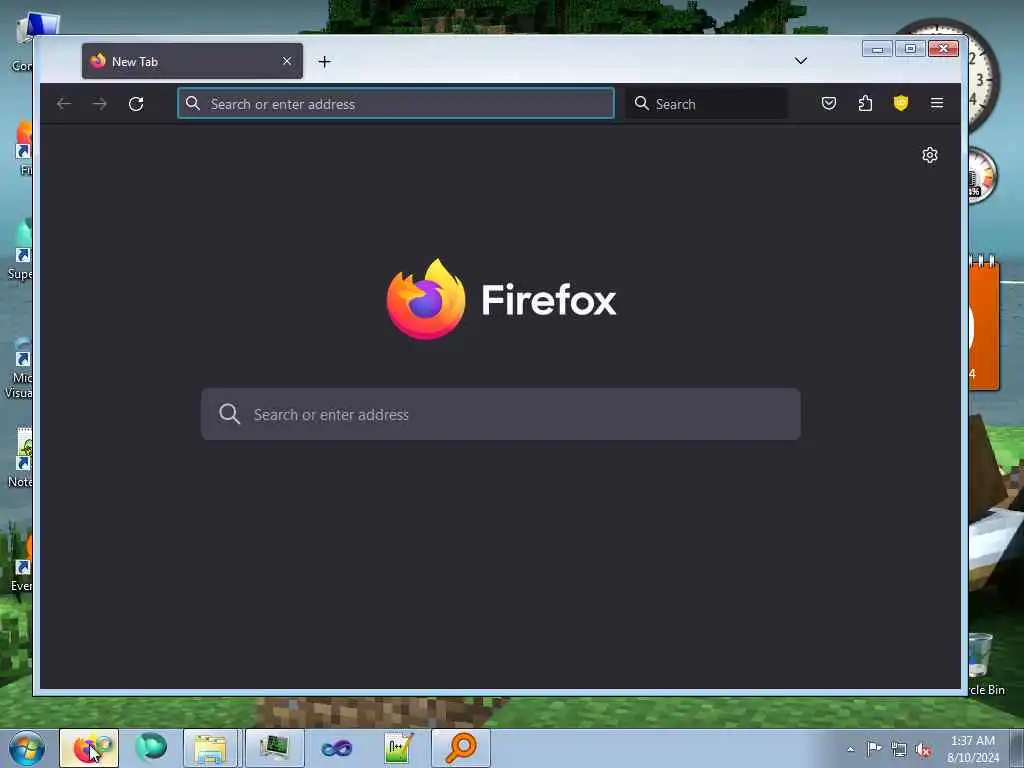
Task: Focus the toolbar Search box
Action: click(707, 104)
